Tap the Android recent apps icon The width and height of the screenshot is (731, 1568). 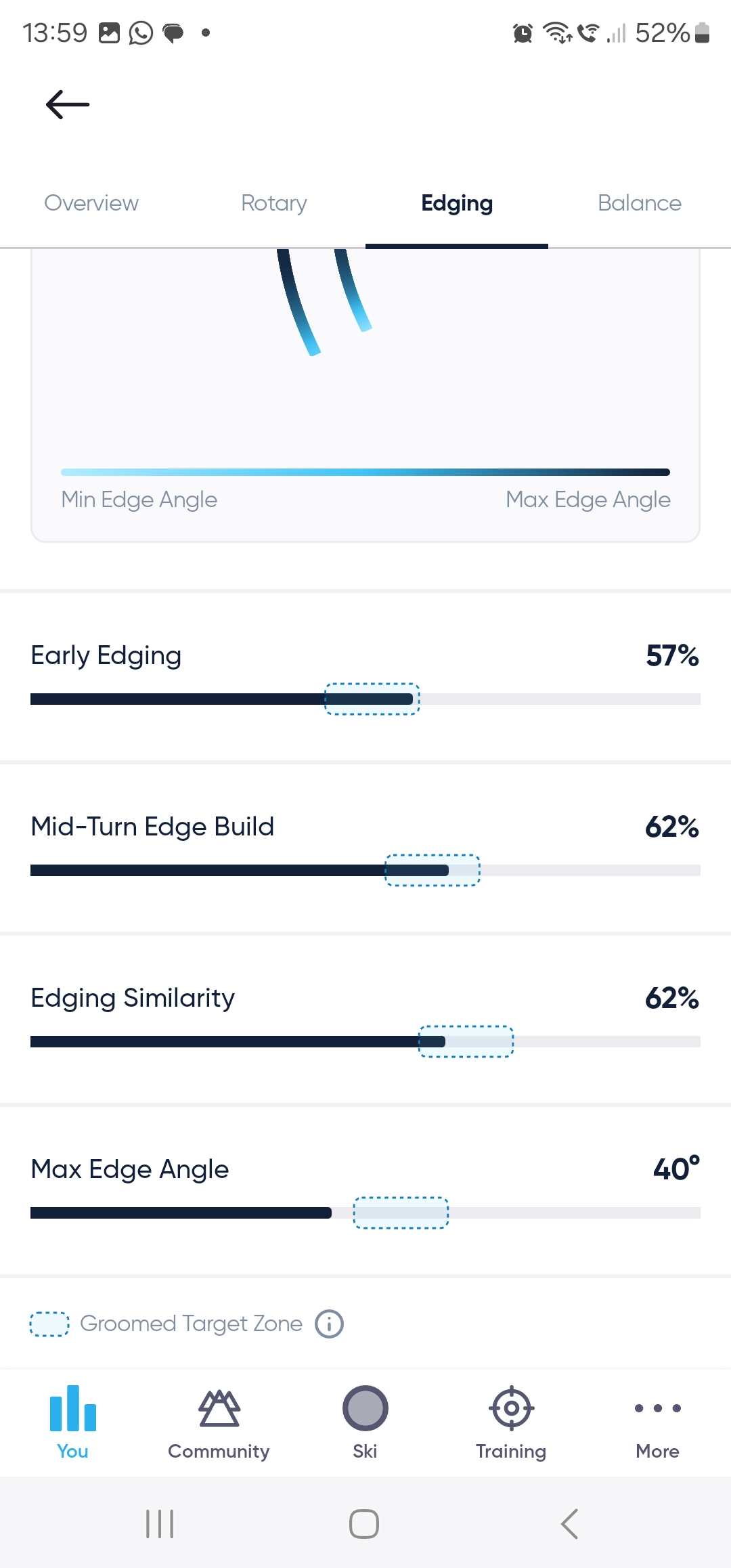[160, 1524]
